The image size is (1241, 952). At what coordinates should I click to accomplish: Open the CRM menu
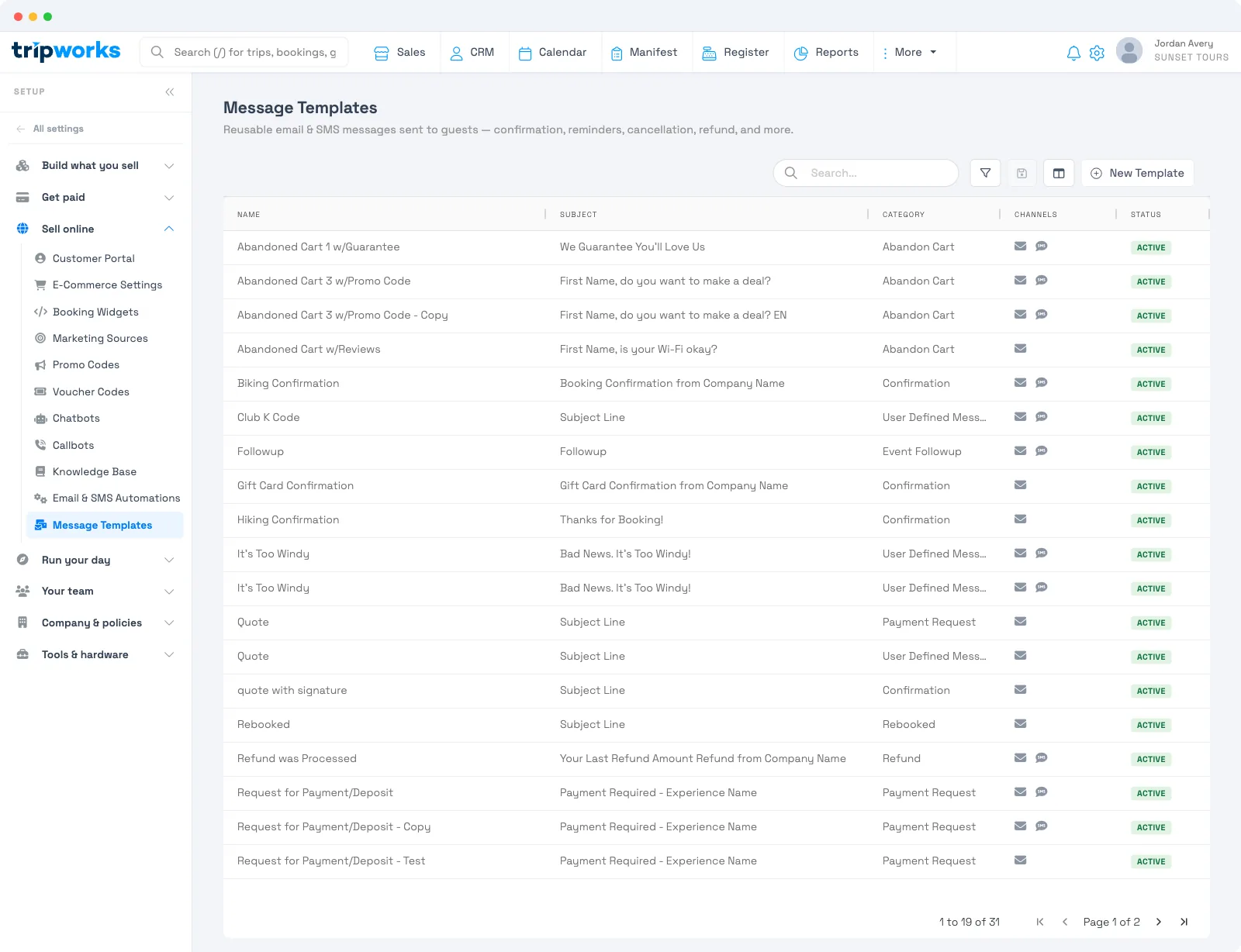click(472, 52)
